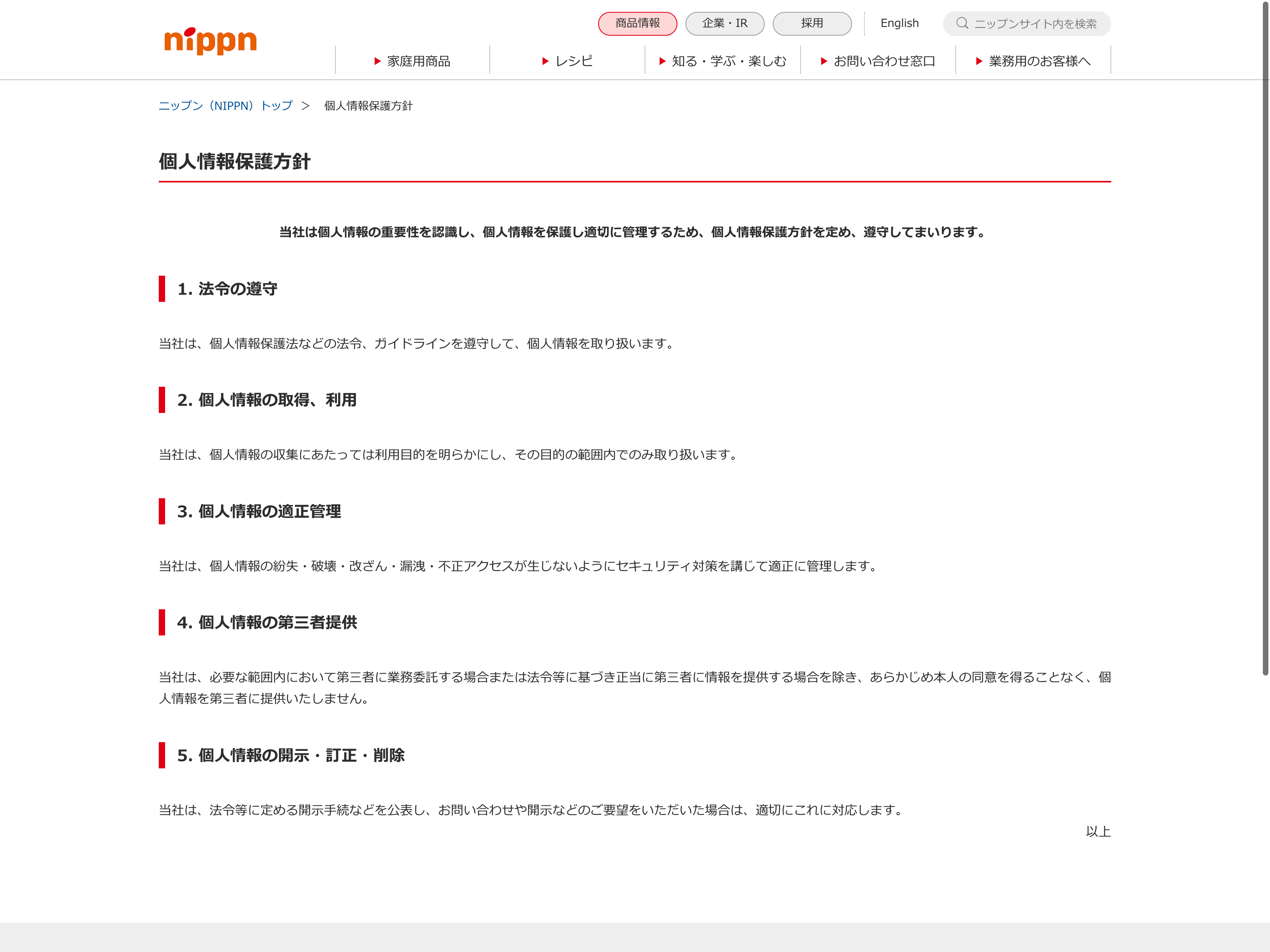The height and width of the screenshot is (952, 1270).
Task: Open the レシピ menu
Action: coord(573,61)
